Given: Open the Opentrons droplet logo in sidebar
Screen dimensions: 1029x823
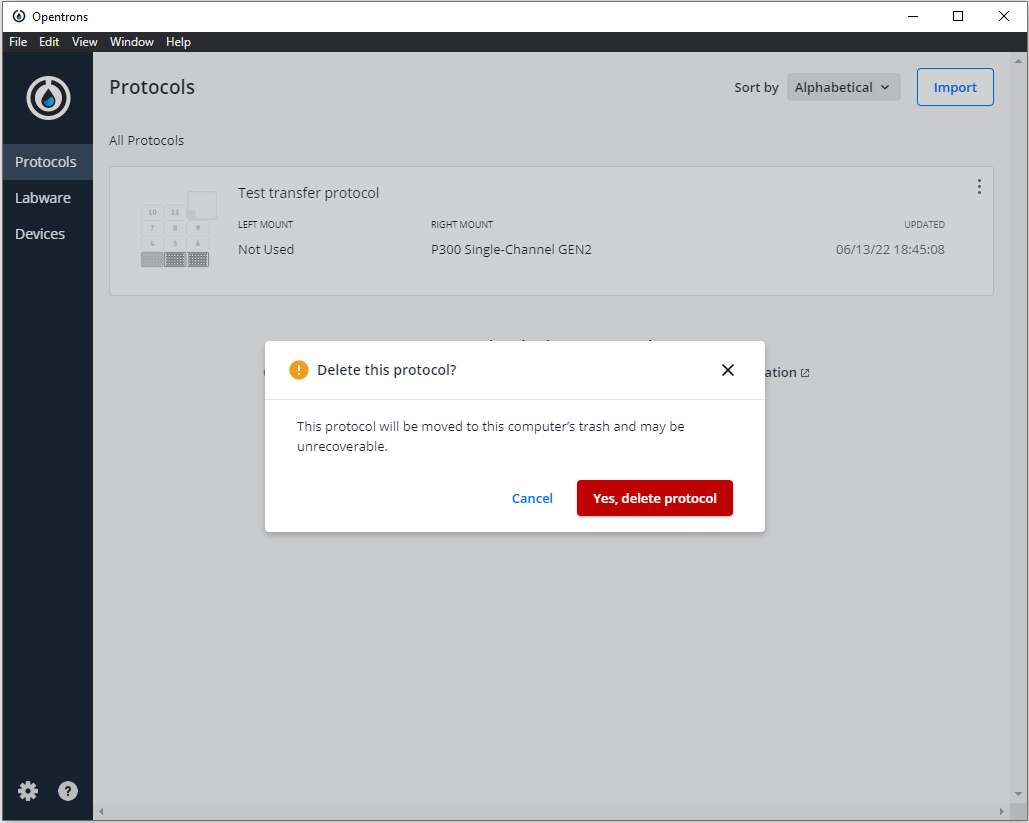Looking at the screenshot, I should tap(47, 97).
